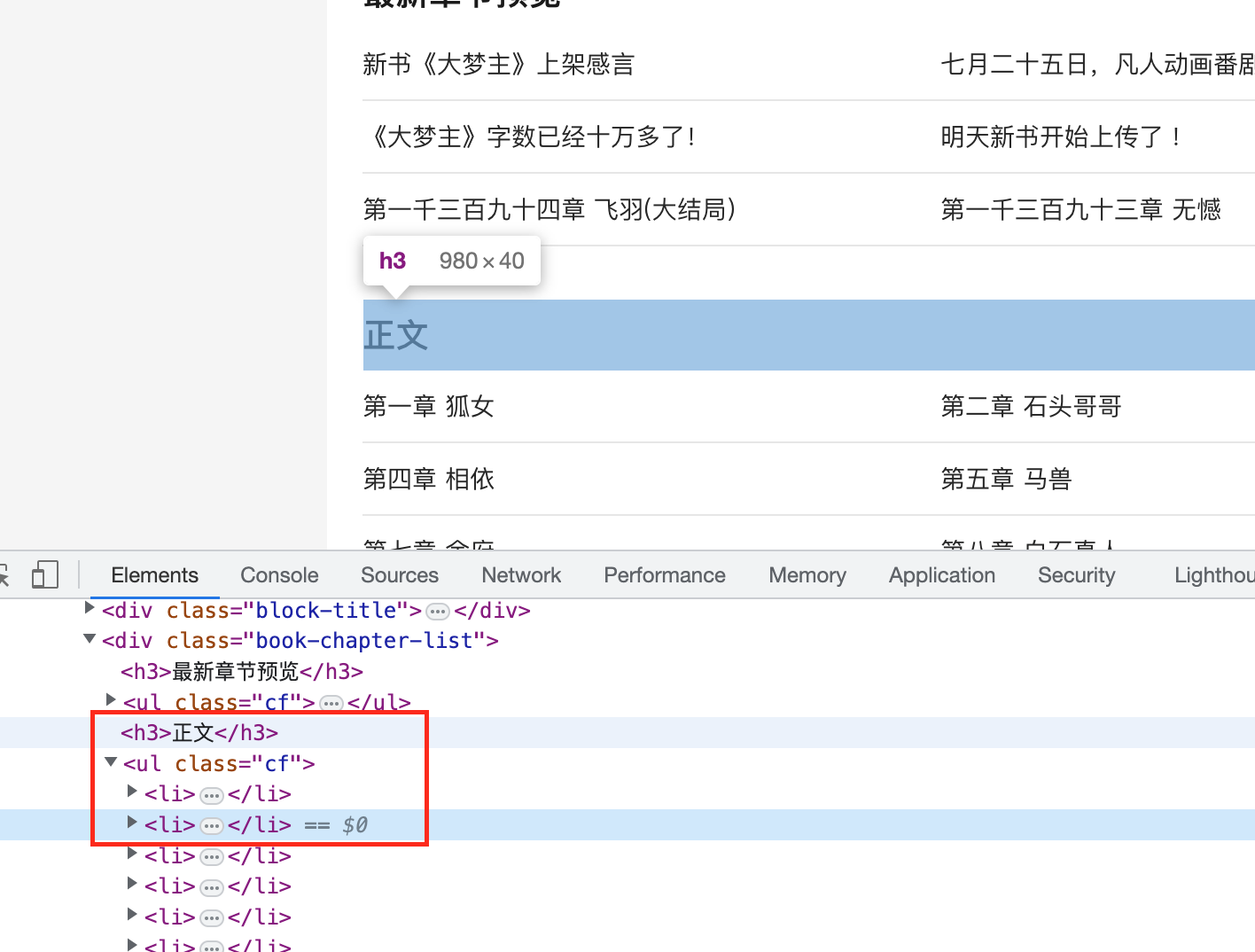1255x952 pixels.
Task: Click ellipsis badge of the $0 selected li
Action: pos(211,826)
